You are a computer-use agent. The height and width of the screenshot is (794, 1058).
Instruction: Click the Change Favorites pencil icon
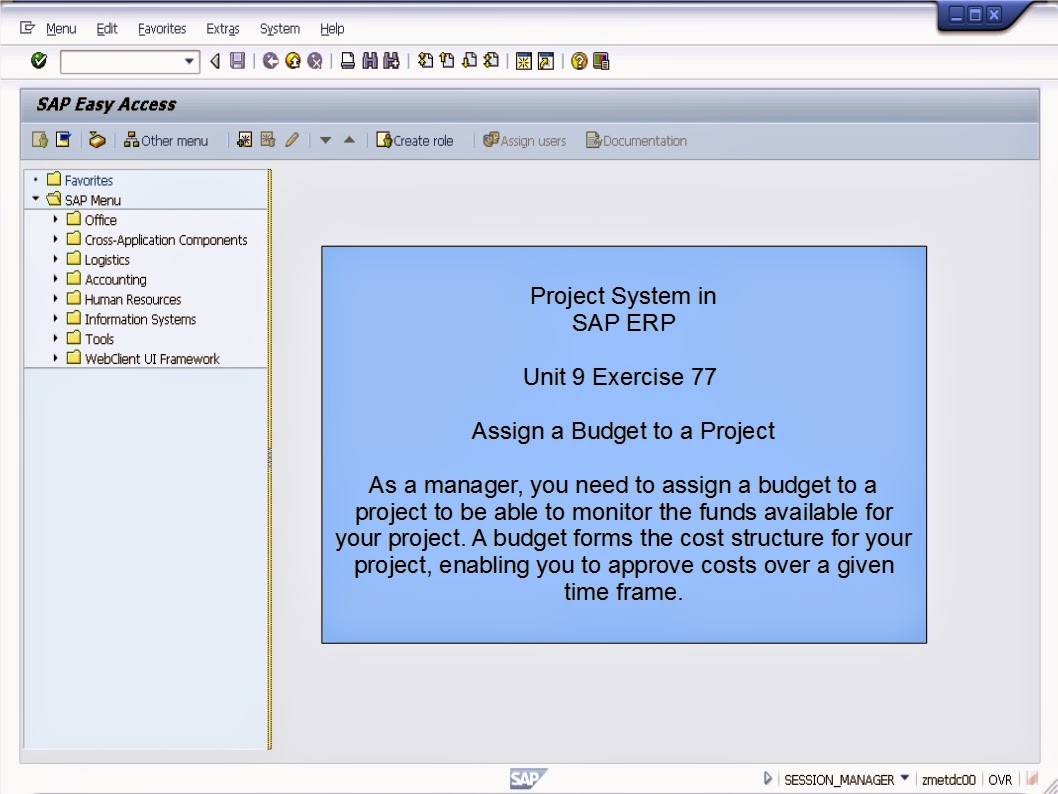coord(291,140)
